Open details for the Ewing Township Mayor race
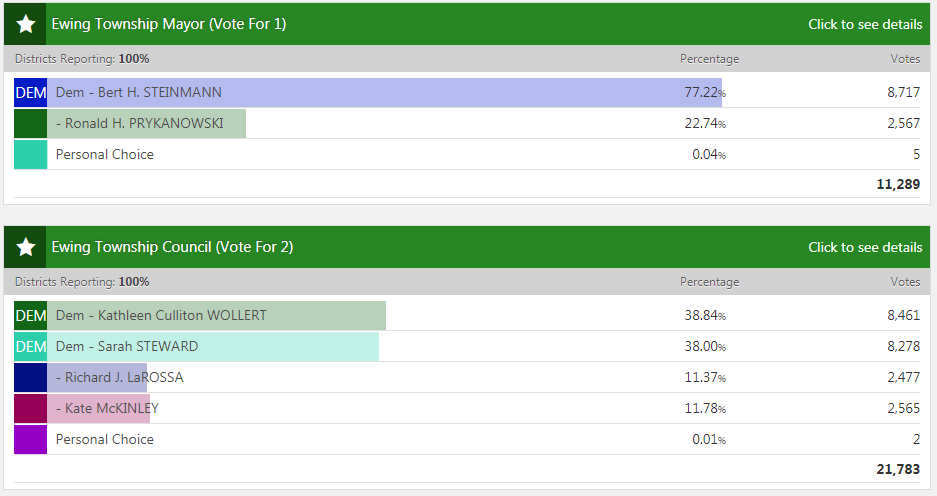 point(865,24)
